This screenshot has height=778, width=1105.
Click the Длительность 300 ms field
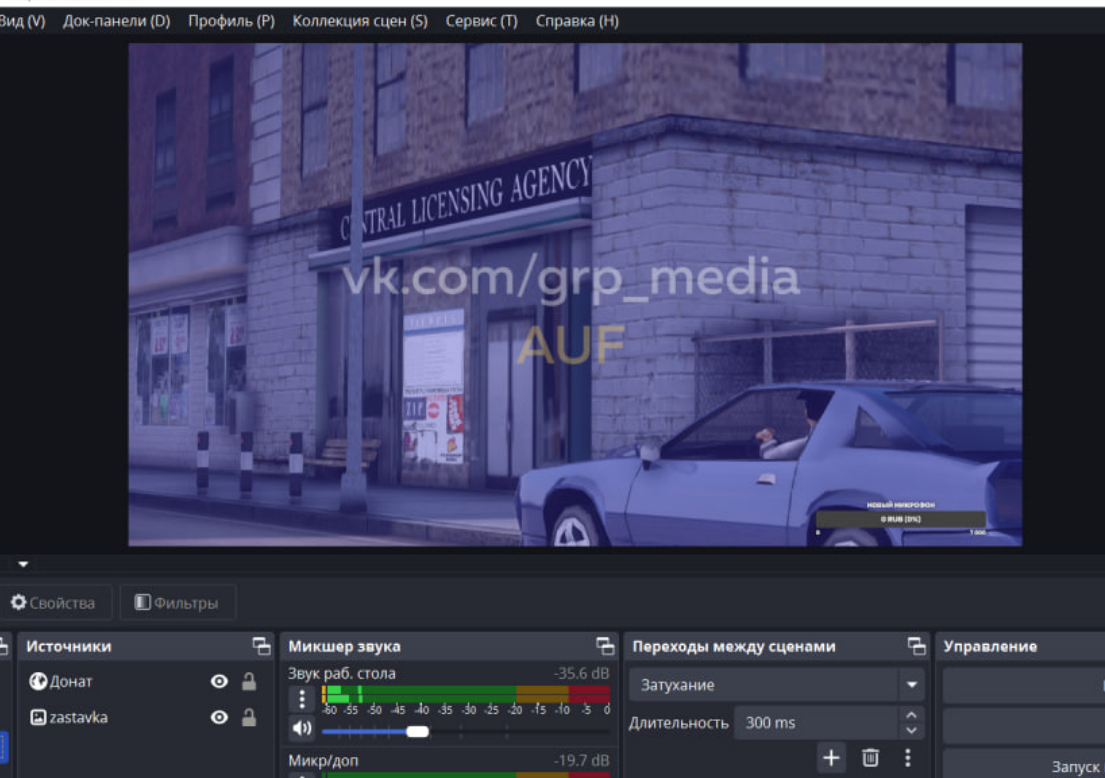coord(817,723)
